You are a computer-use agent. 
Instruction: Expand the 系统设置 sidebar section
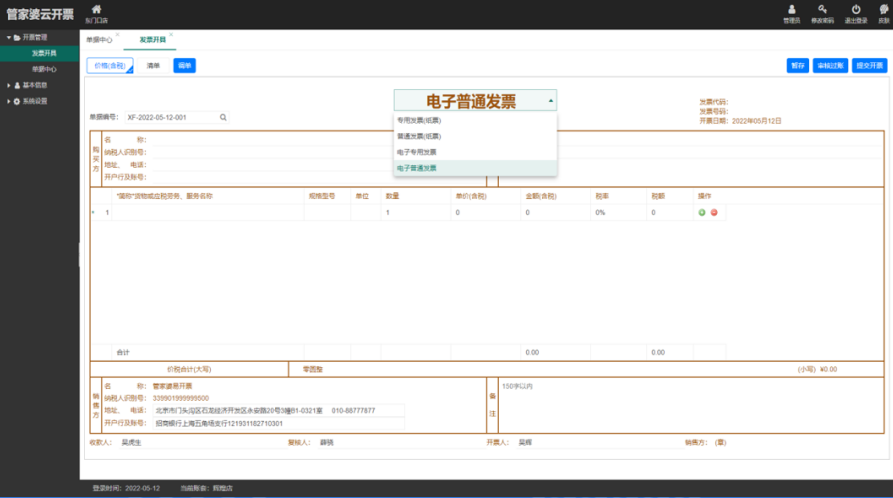[10, 101]
